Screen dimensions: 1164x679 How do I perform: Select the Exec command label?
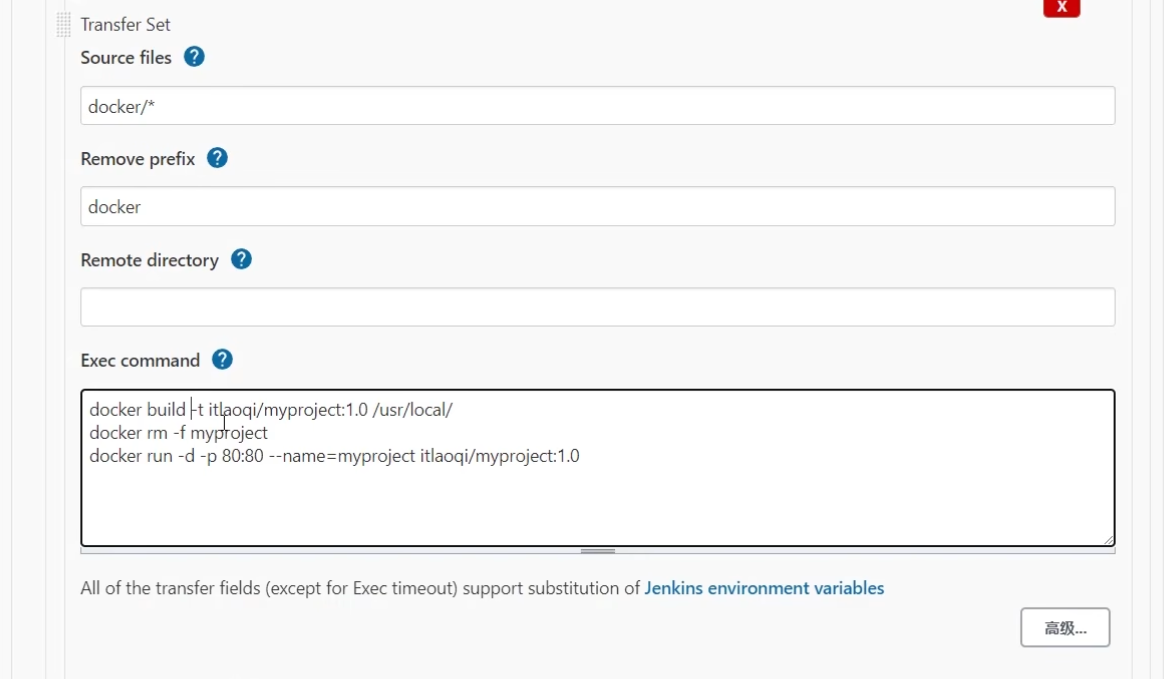click(140, 361)
